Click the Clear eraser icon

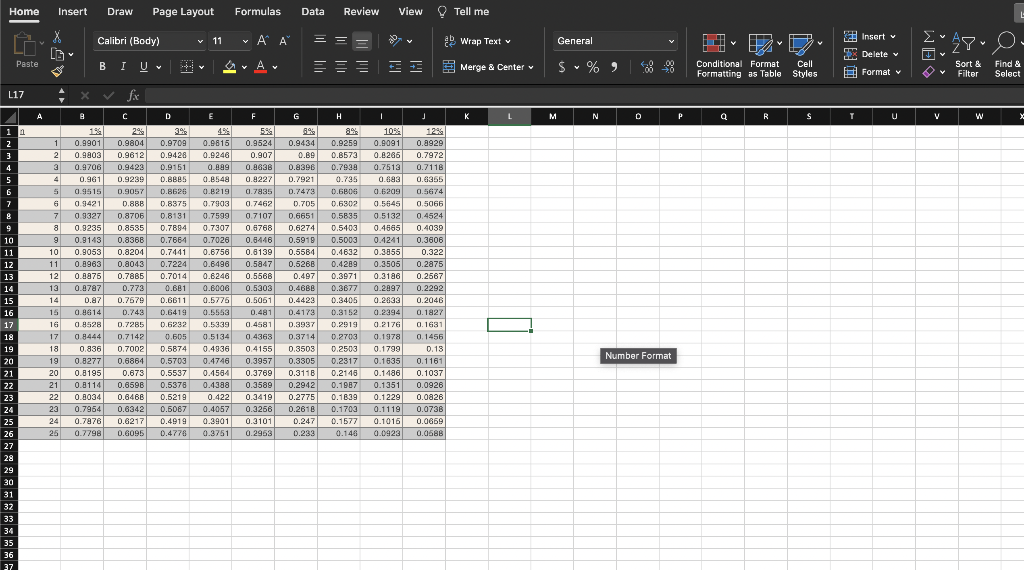(x=929, y=72)
